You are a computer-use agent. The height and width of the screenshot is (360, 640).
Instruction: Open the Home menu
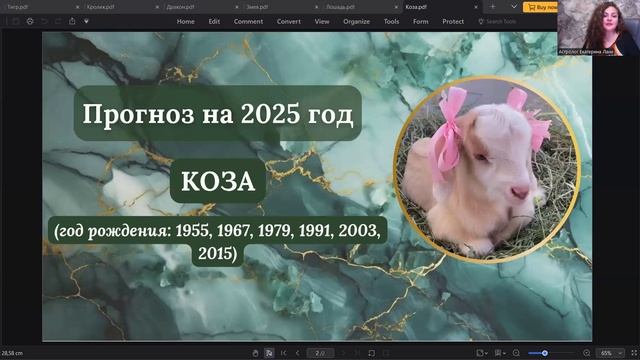pos(186,22)
